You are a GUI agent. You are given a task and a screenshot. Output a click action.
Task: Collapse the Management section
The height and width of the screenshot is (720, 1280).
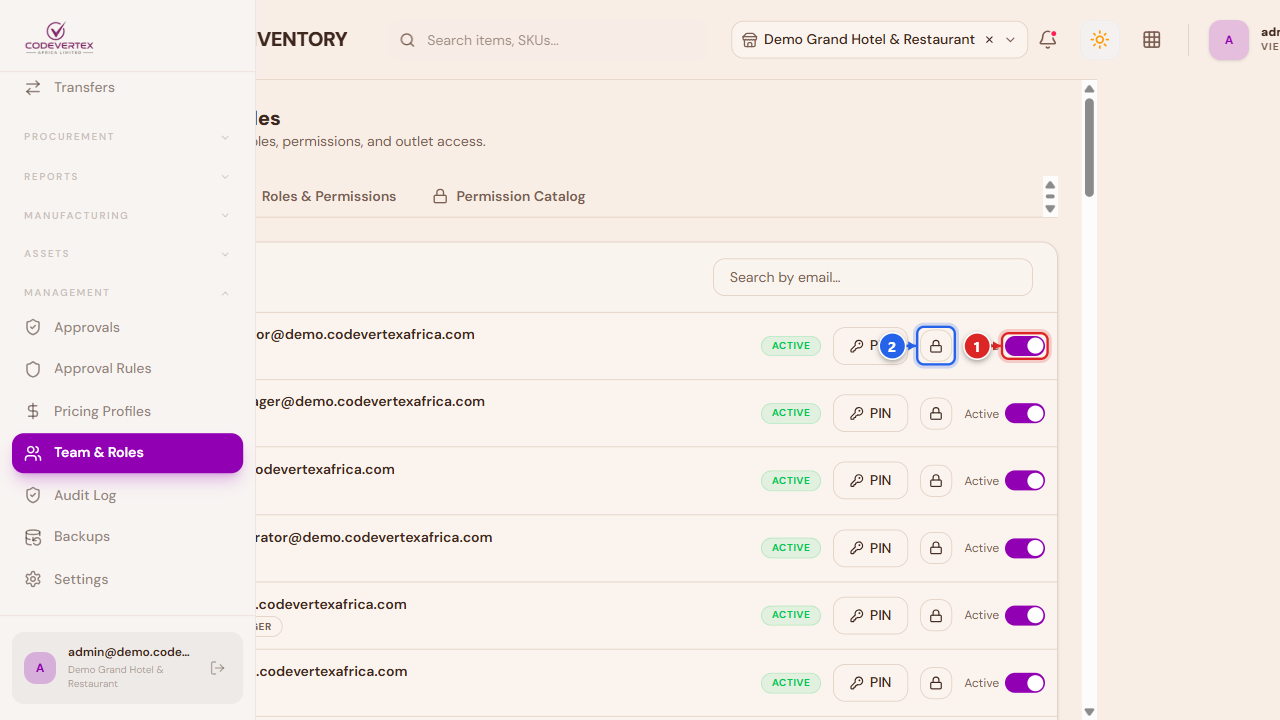(127, 293)
